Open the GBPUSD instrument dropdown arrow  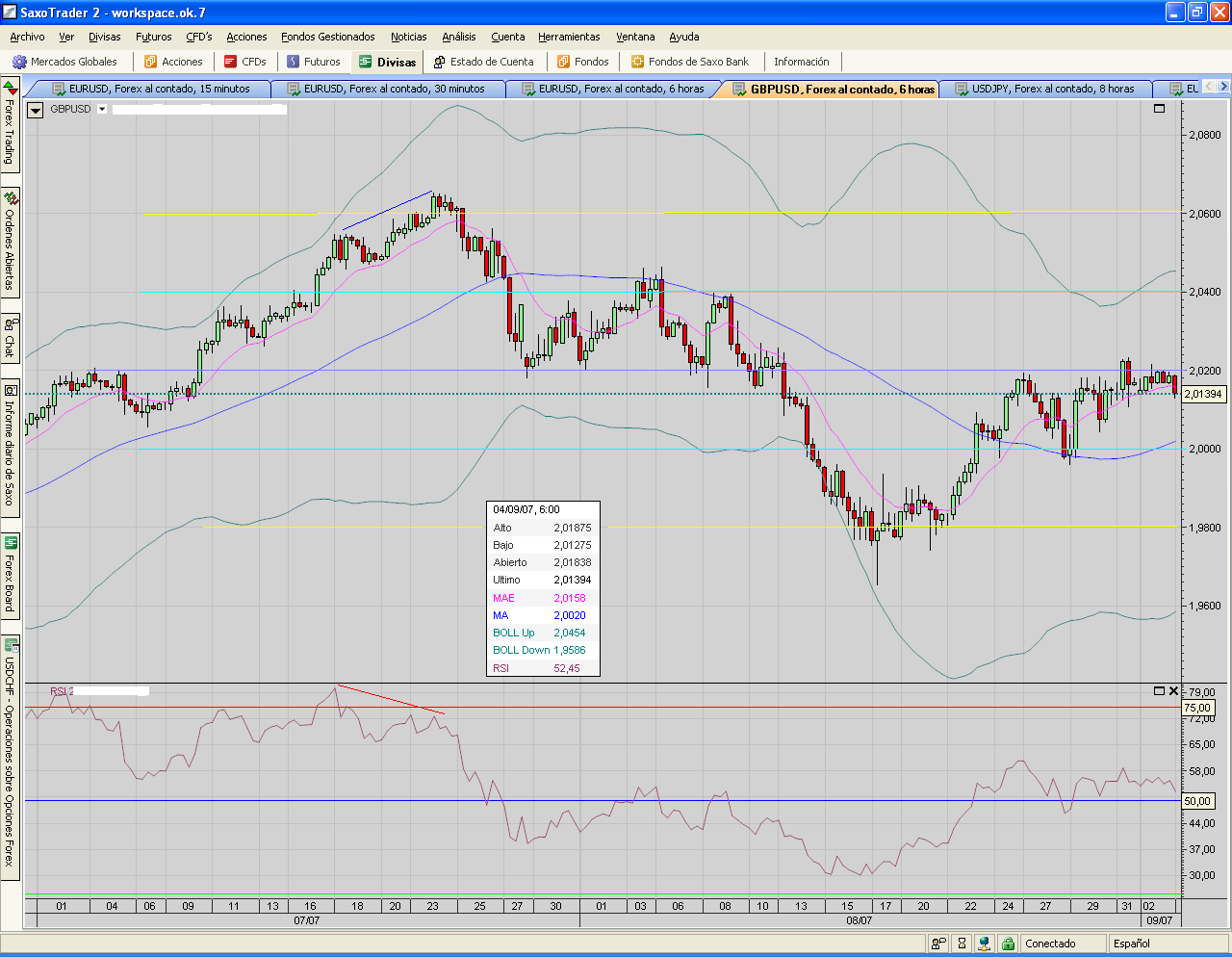[102, 109]
